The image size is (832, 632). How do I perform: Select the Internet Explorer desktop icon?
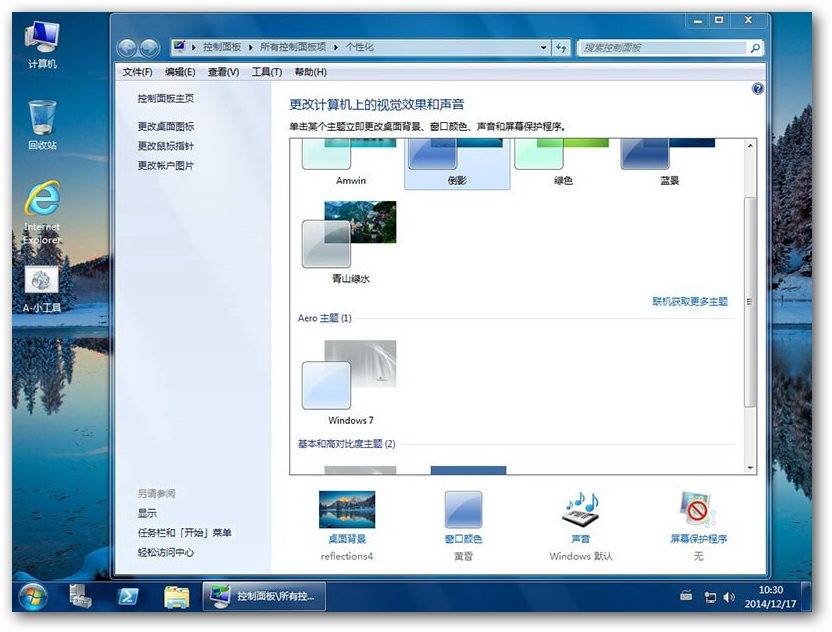[42, 213]
